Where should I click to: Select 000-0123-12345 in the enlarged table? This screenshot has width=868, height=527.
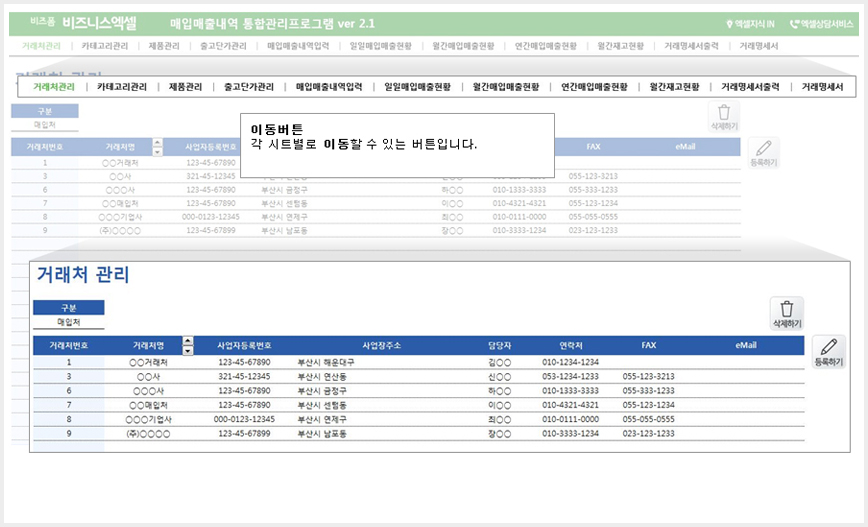pos(244,420)
